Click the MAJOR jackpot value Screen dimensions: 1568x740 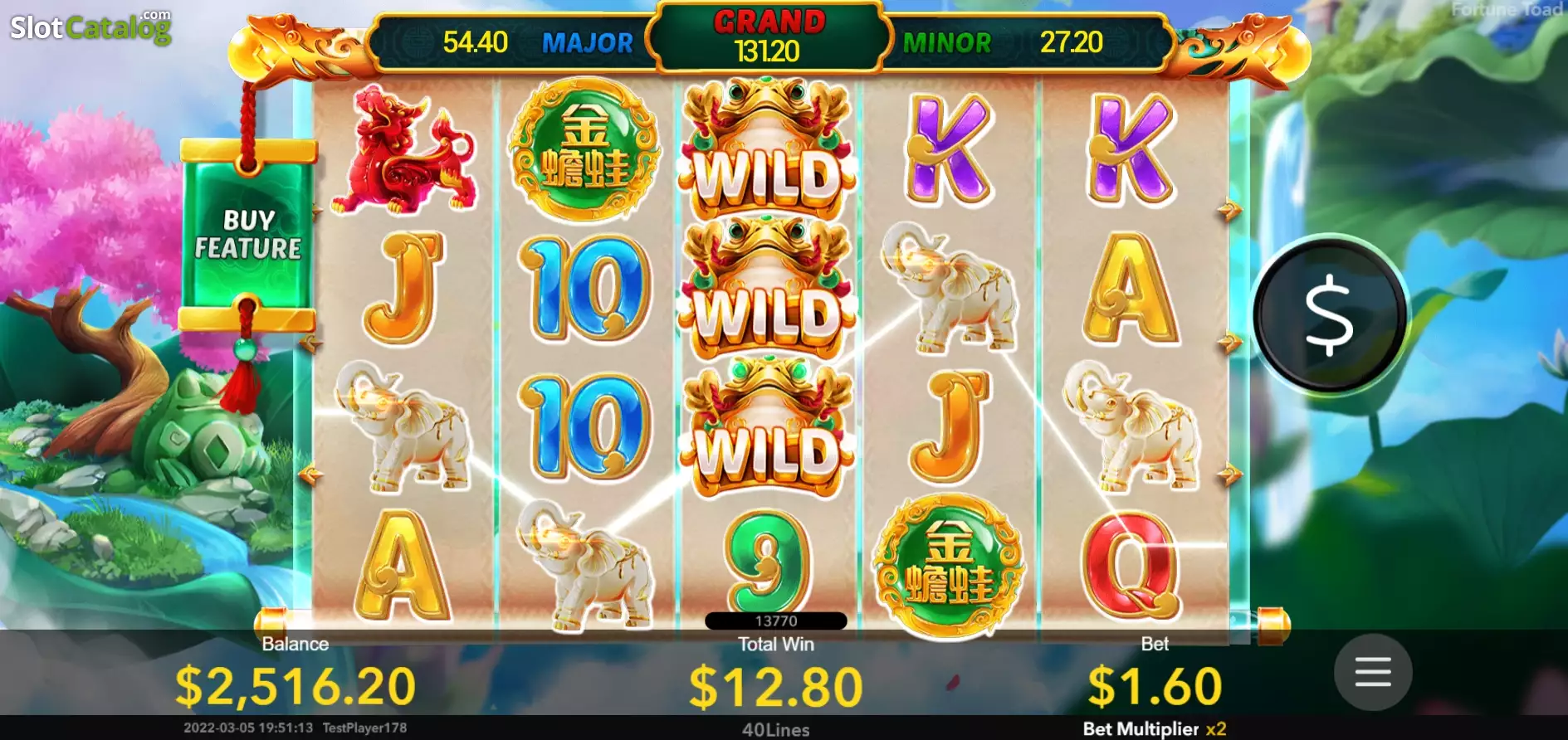click(475, 42)
